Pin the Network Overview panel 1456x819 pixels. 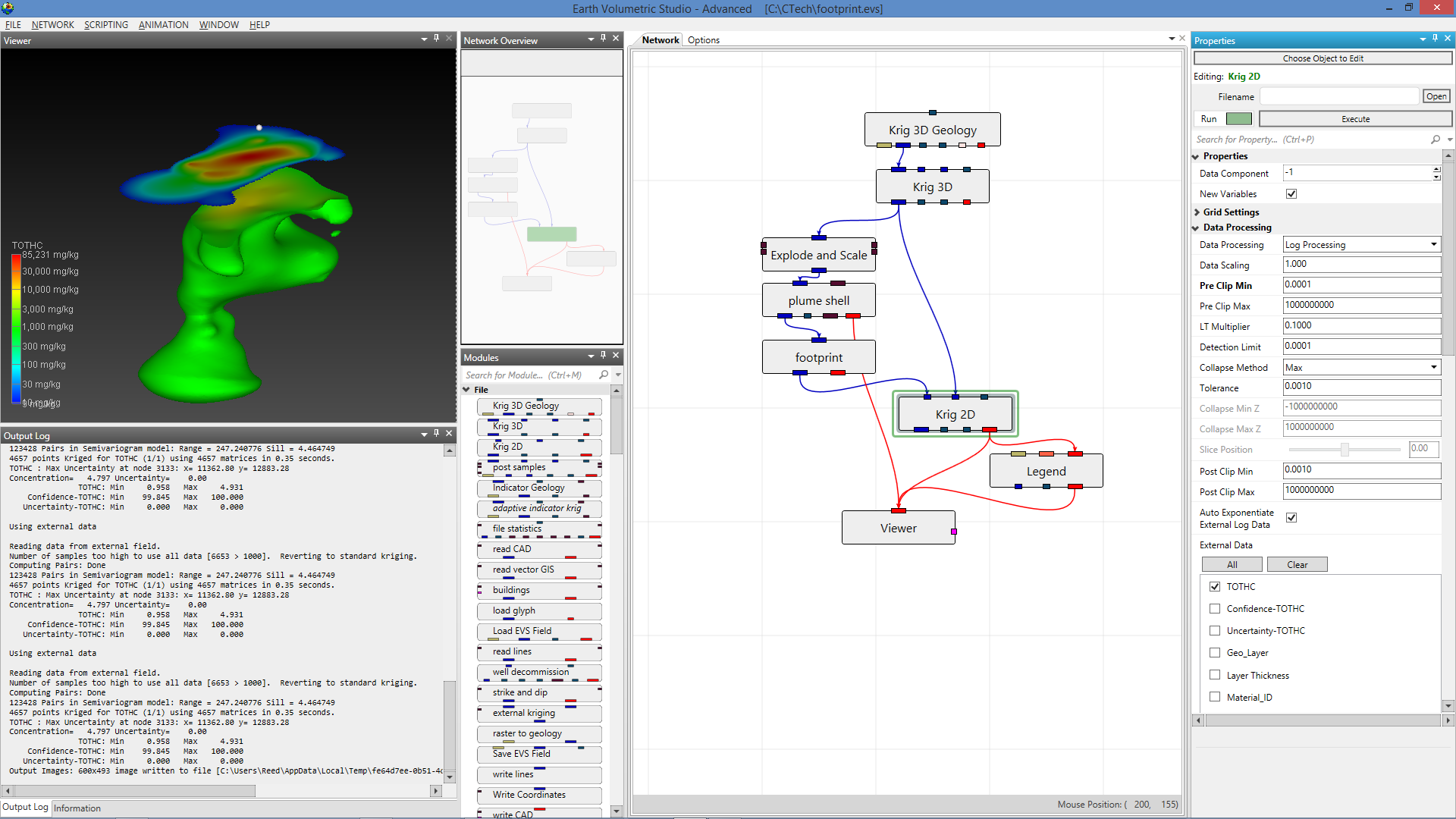(604, 38)
